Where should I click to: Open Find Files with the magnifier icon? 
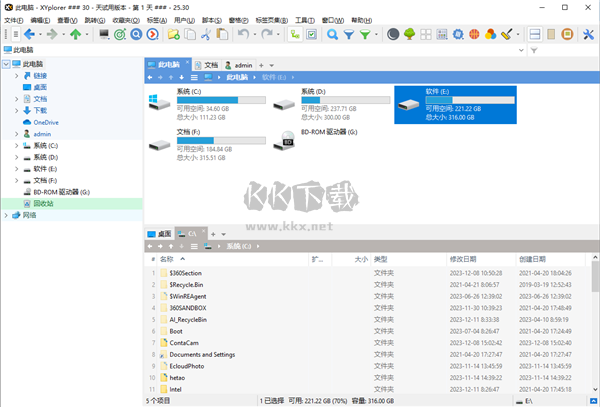[x=333, y=34]
